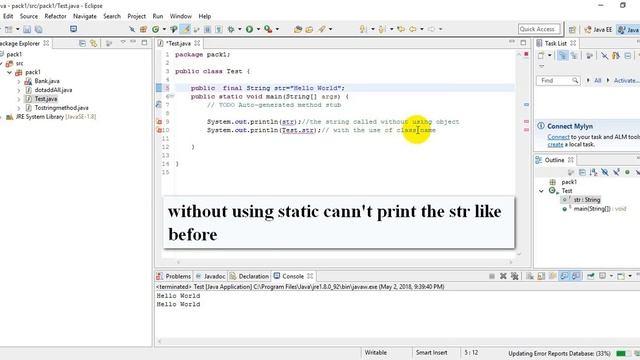The image size is (640, 360).
Task: Collapse the Test class in Outline
Action: point(541,191)
